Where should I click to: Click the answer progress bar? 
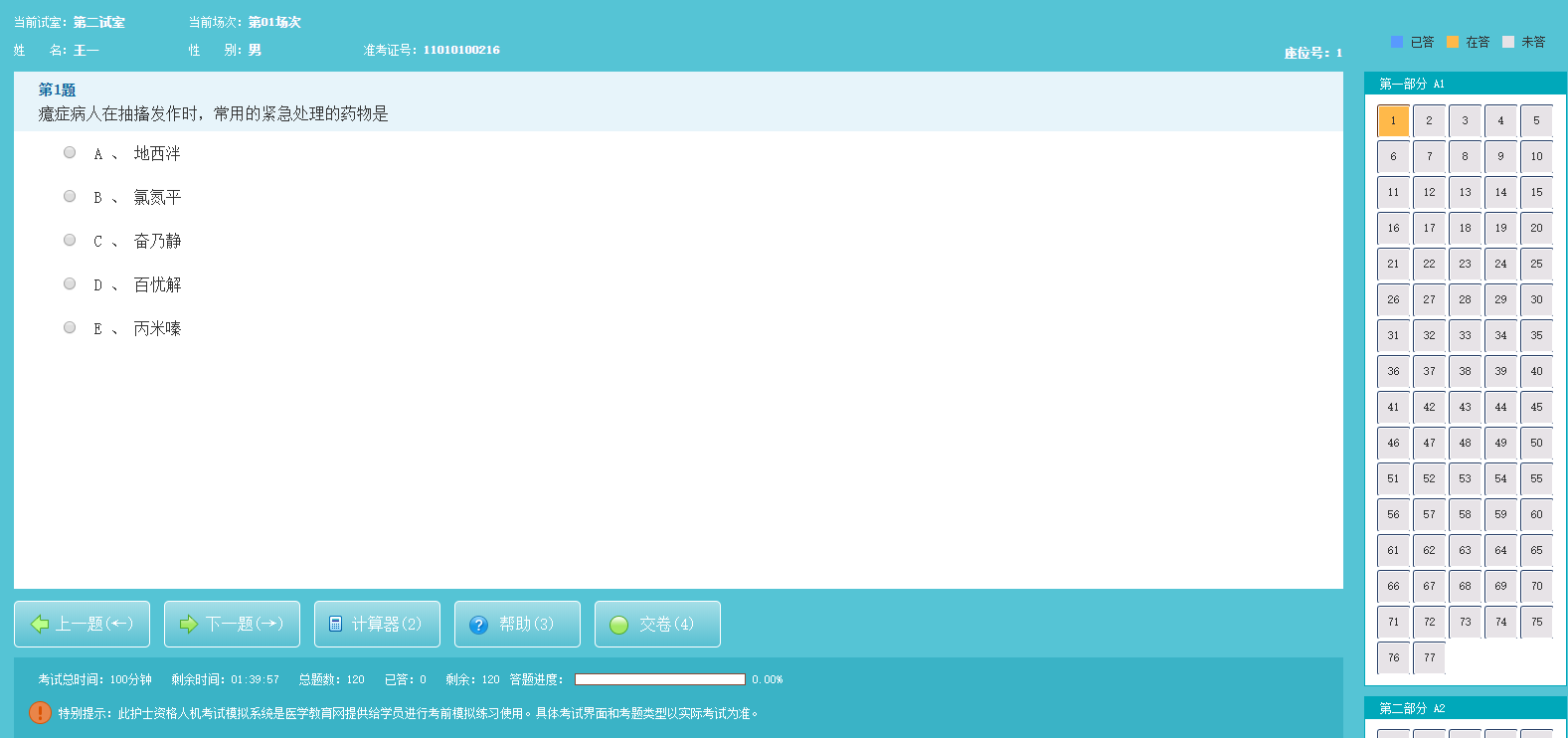pos(659,679)
